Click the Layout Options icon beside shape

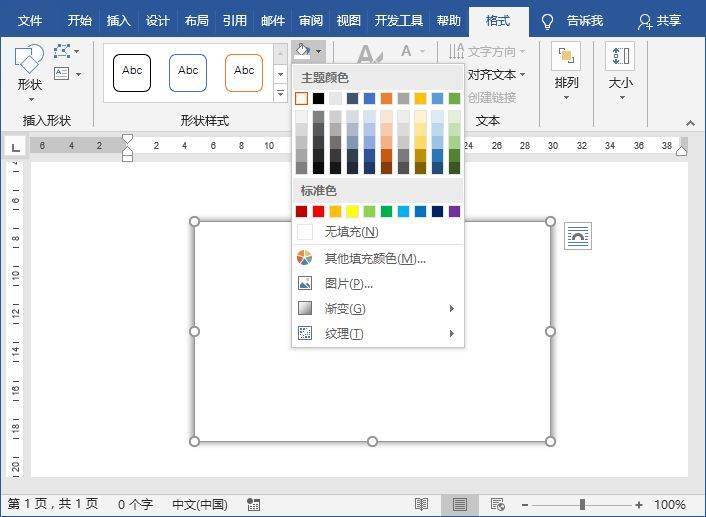click(578, 236)
